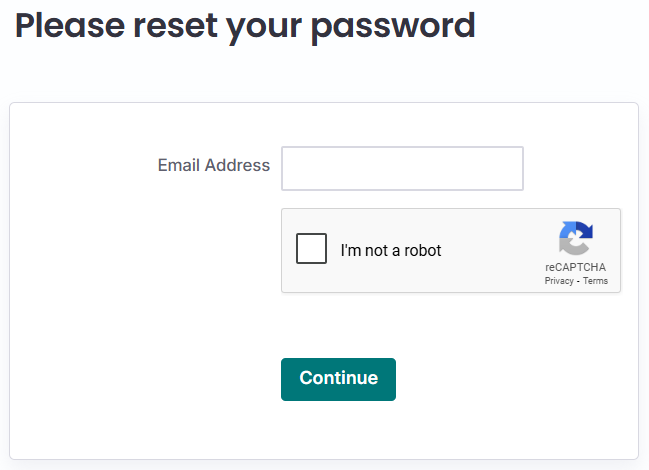
Task: Click Continue below the reCAPTCHA widget
Action: [338, 378]
